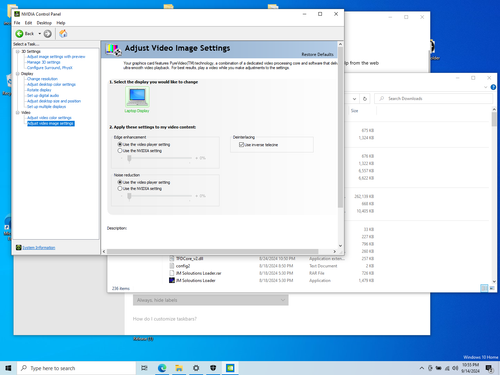Collapse the Video tree node
500x375 pixels.
(x=18, y=113)
